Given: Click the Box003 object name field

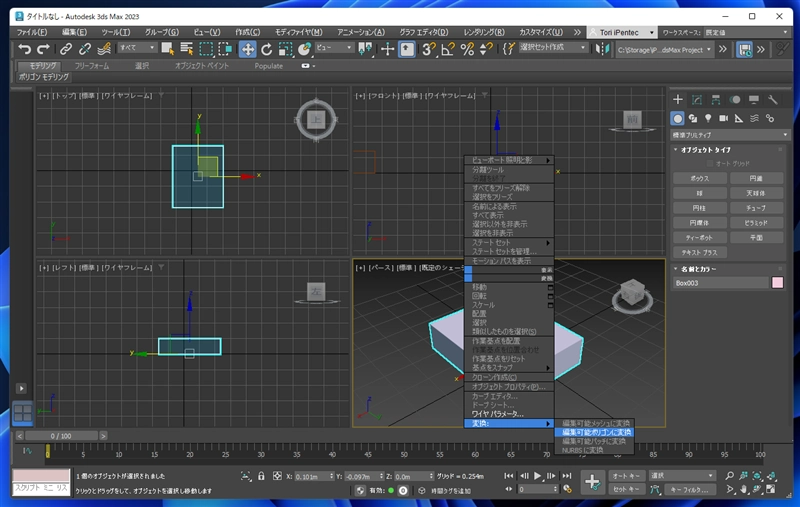Looking at the screenshot, I should 720,283.
